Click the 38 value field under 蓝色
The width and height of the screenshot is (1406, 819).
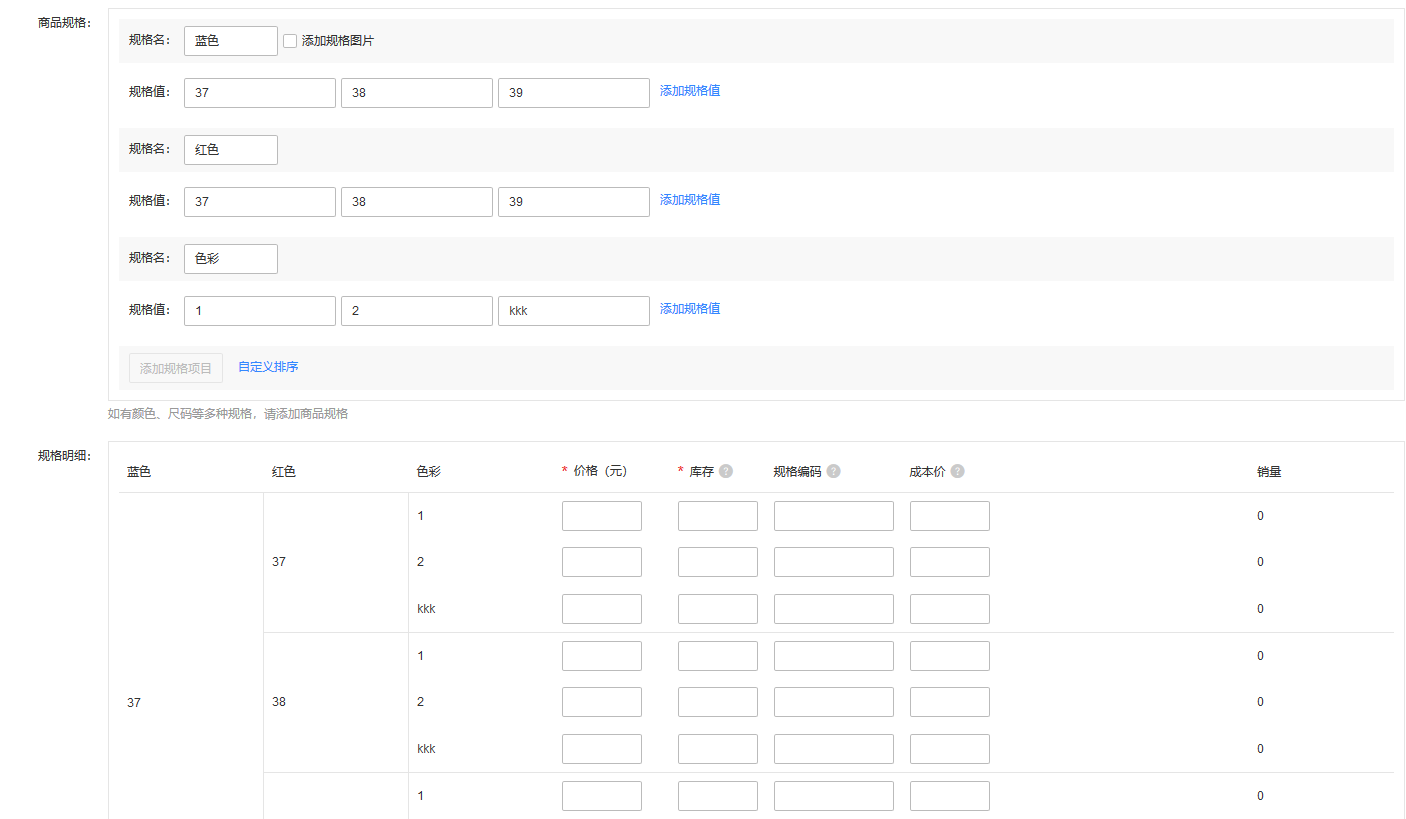tap(416, 93)
